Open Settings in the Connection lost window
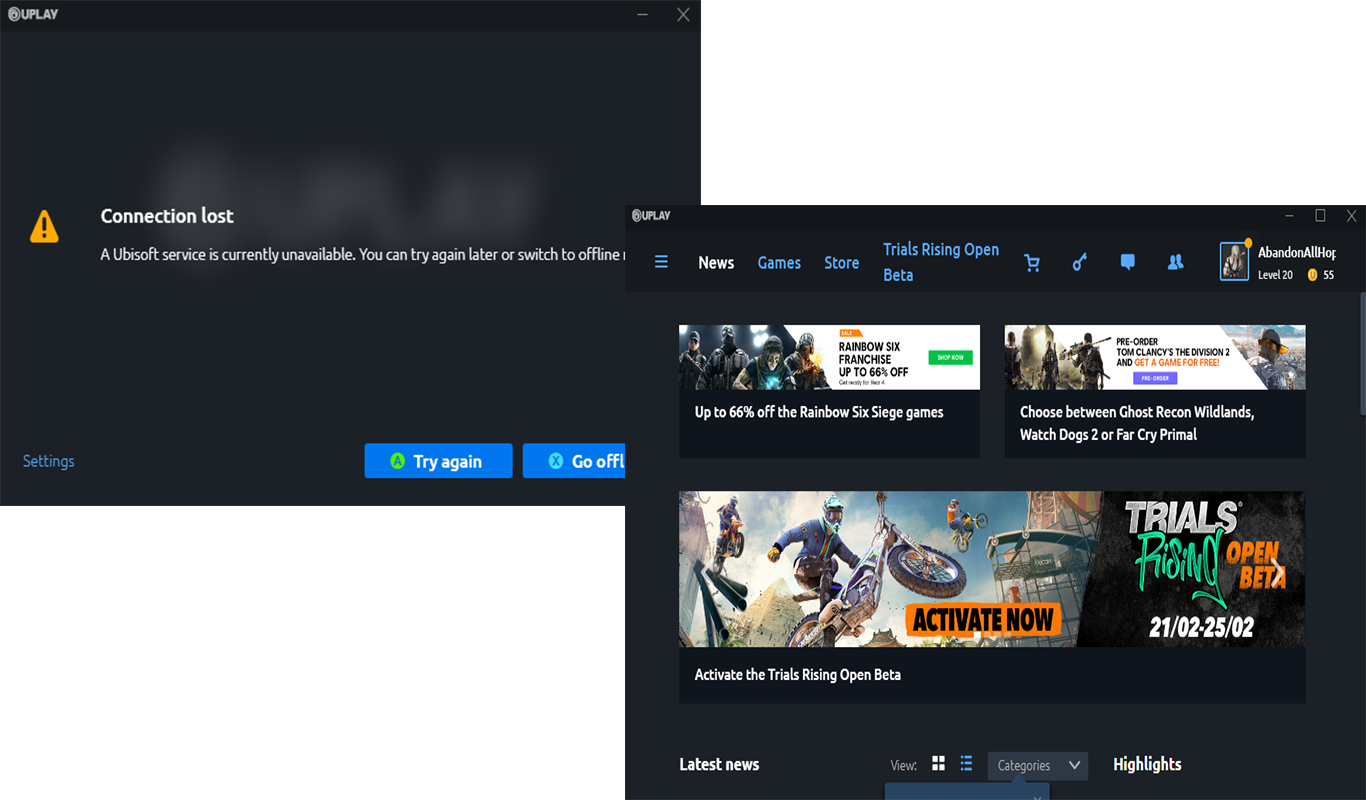The image size is (1366, 800). click(x=49, y=461)
